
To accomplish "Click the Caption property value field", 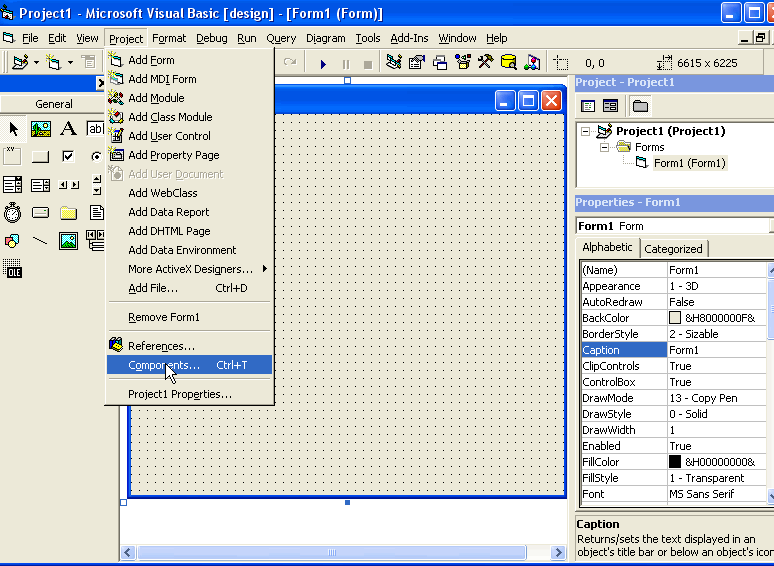I will click(716, 350).
